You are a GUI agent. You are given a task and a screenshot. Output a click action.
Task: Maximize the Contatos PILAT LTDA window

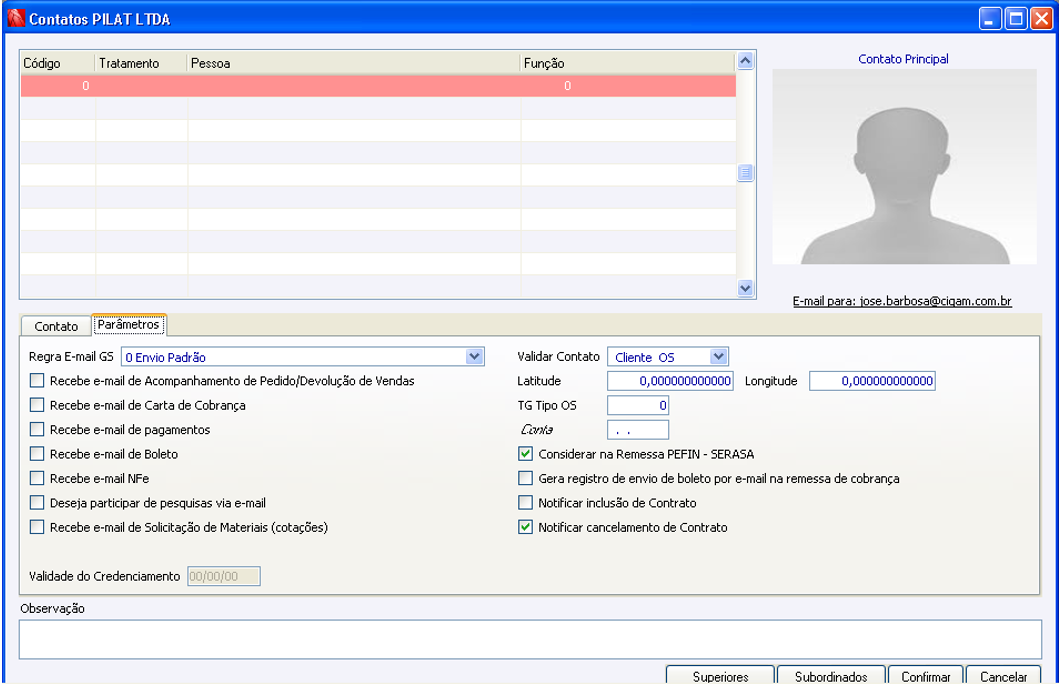tap(1016, 18)
